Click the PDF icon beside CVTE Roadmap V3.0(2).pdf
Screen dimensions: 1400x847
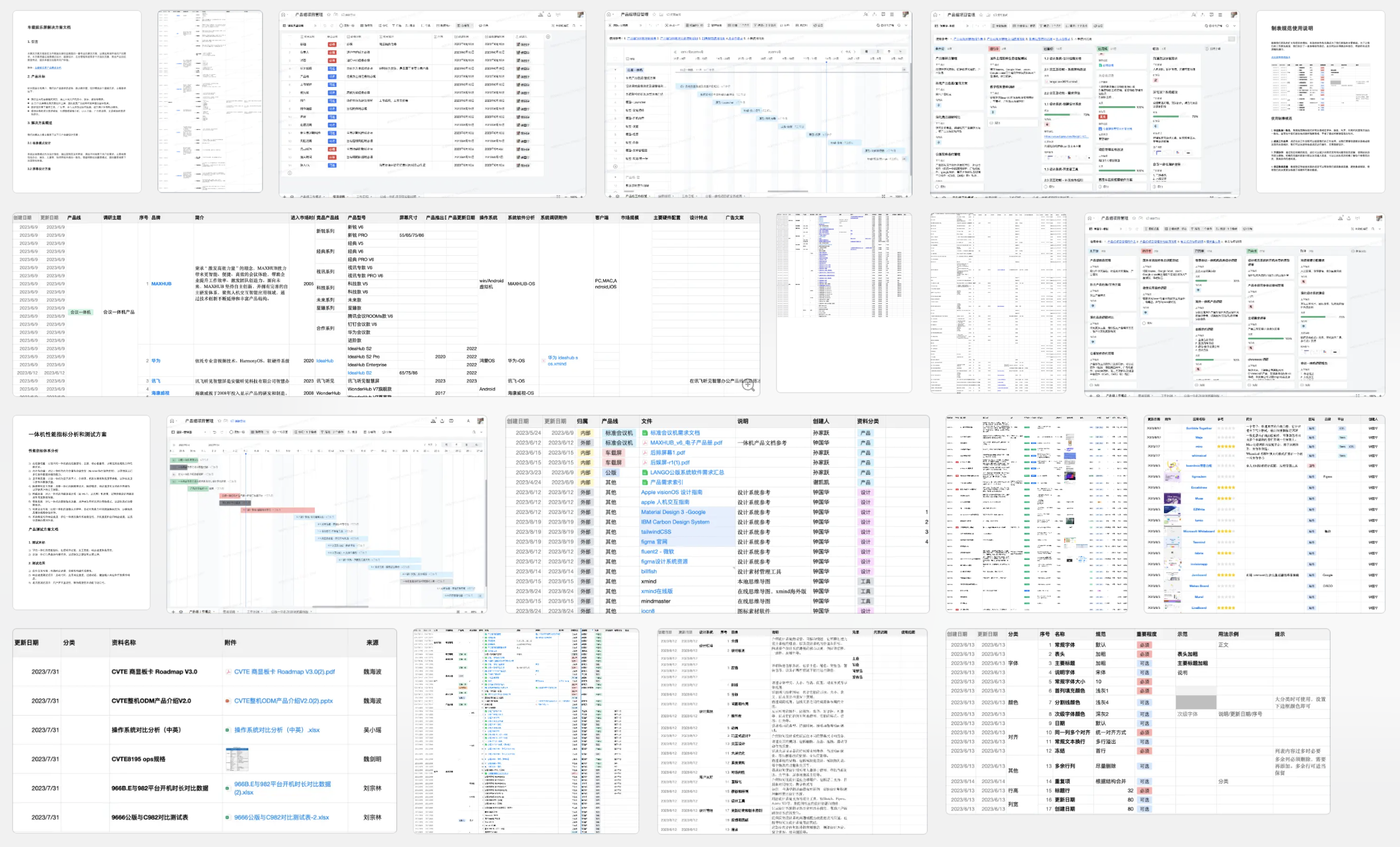(x=228, y=672)
